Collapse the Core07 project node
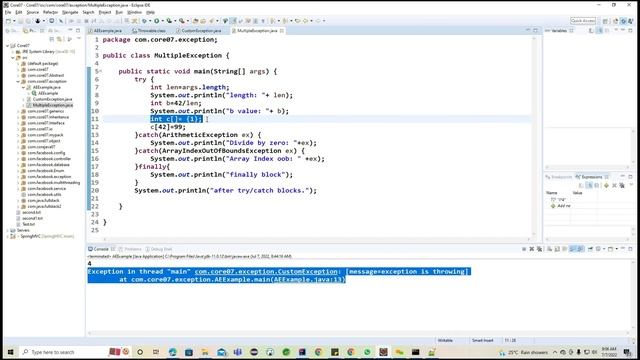Screen dimensions: 640x360 [8, 46]
